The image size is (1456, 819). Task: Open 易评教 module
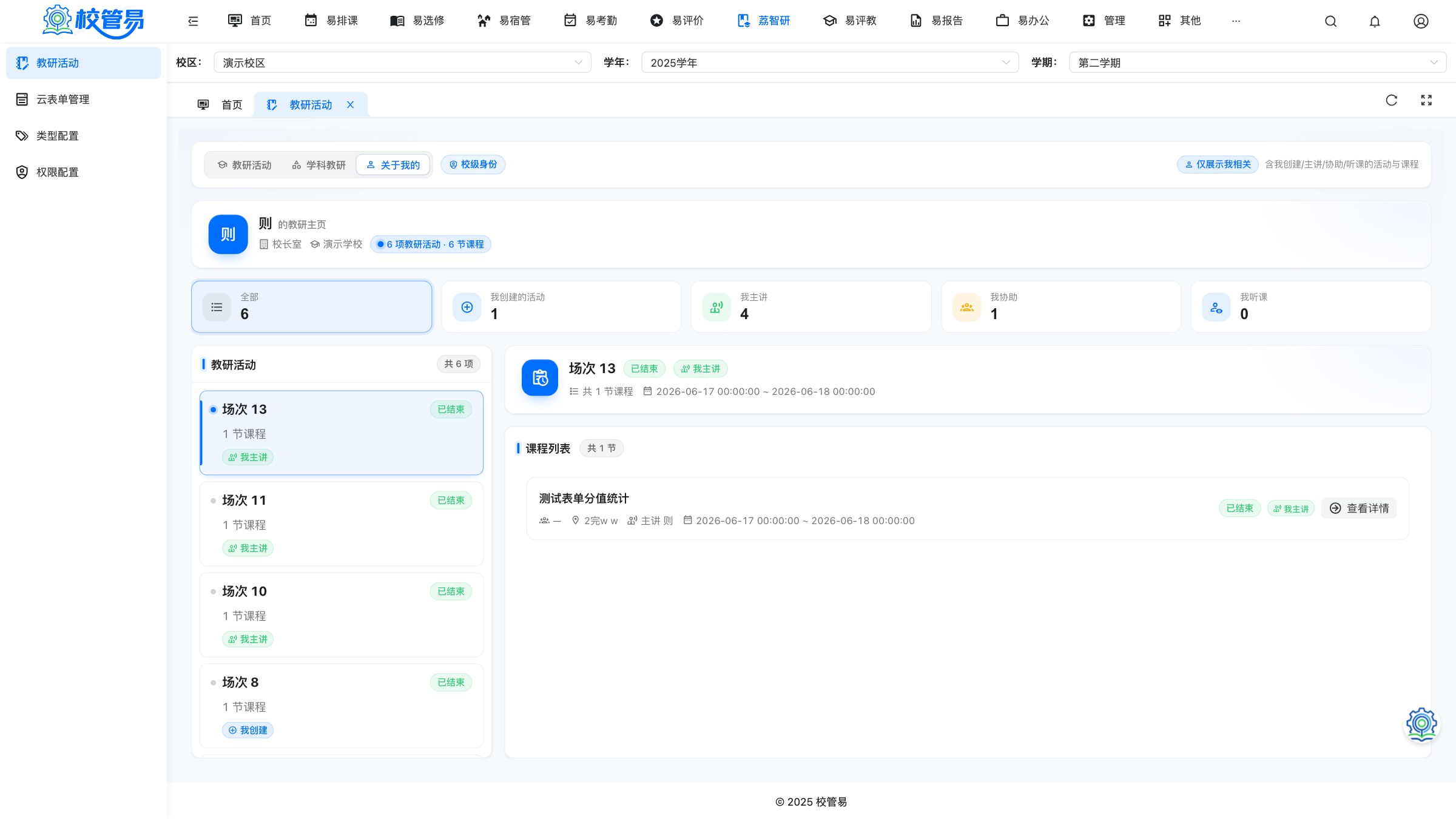[850, 21]
